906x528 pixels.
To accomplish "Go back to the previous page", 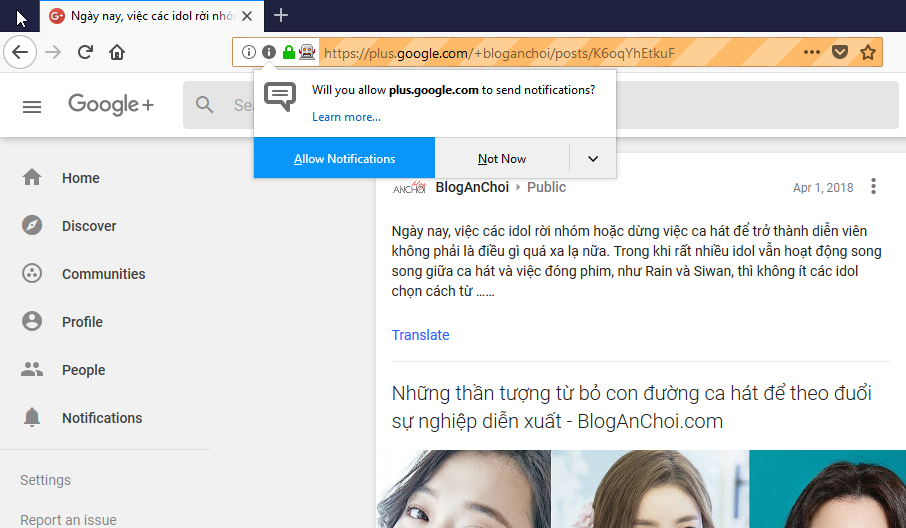I will tap(20, 52).
